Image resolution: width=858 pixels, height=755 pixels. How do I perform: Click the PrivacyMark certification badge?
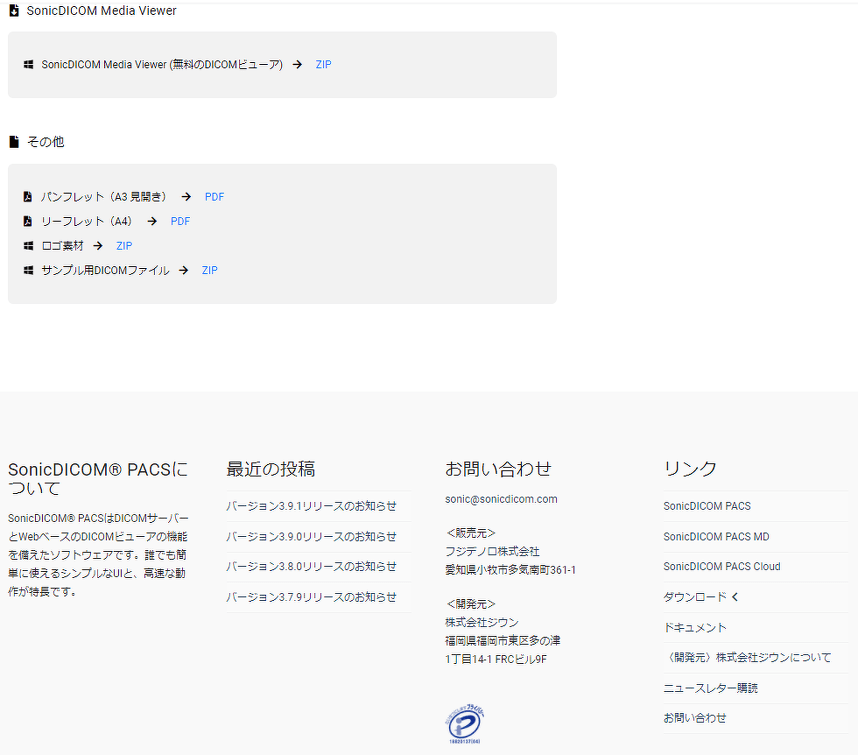pos(464,724)
